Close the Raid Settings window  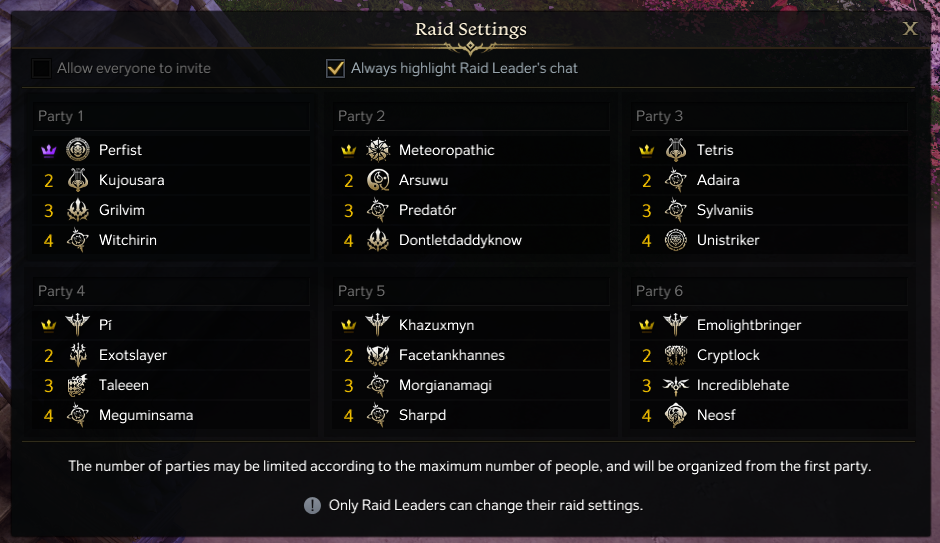click(910, 29)
